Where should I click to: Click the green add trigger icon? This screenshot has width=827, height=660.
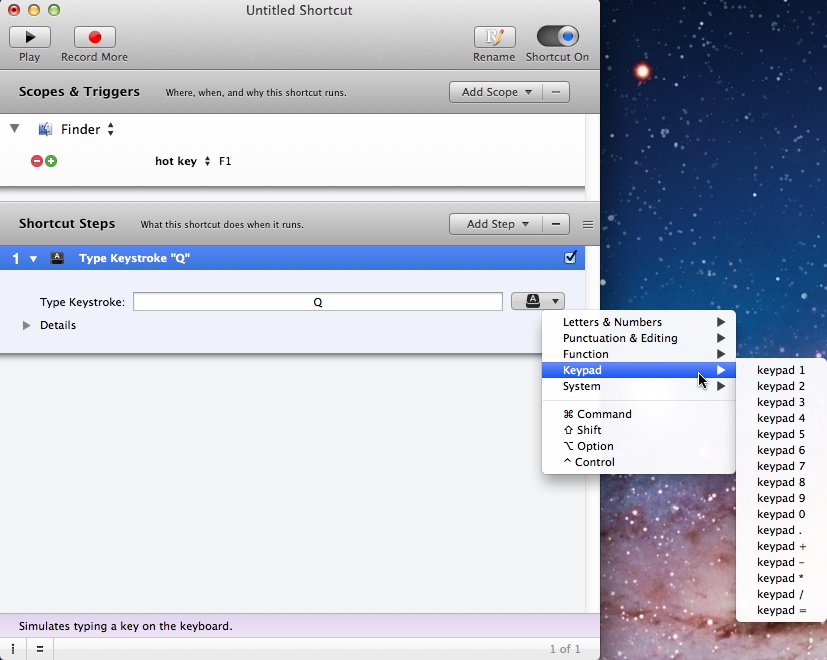coord(51,161)
